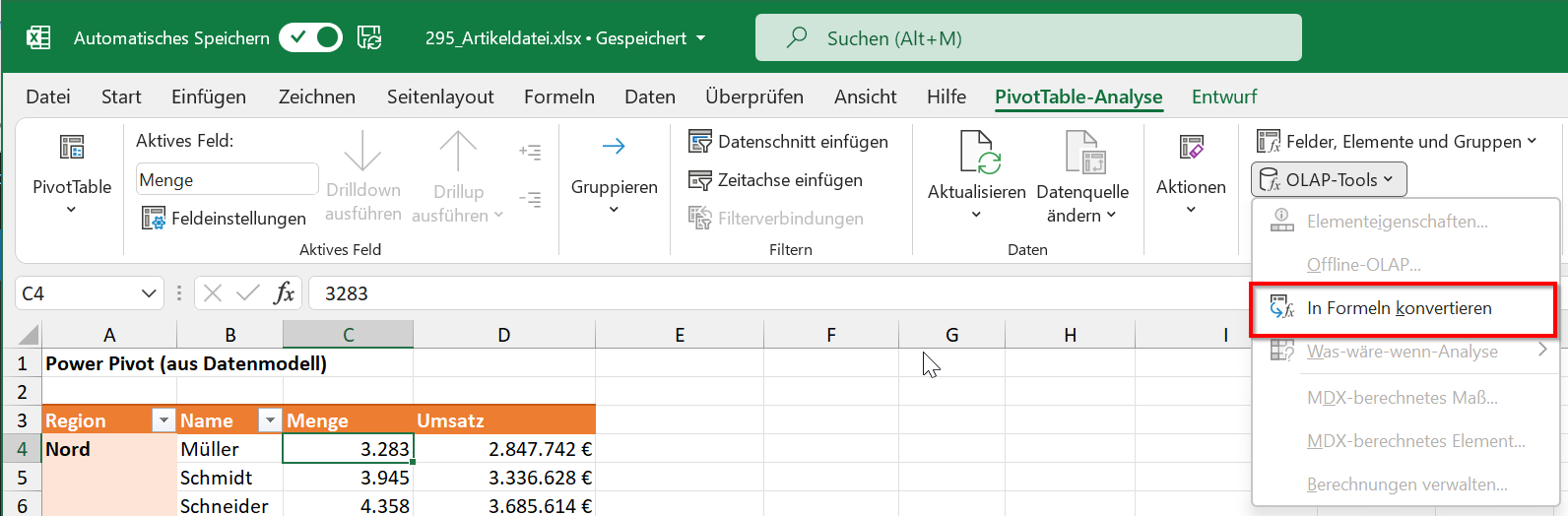1568x516 pixels.
Task: Expand the Name column filter dropdown
Action: (x=269, y=420)
